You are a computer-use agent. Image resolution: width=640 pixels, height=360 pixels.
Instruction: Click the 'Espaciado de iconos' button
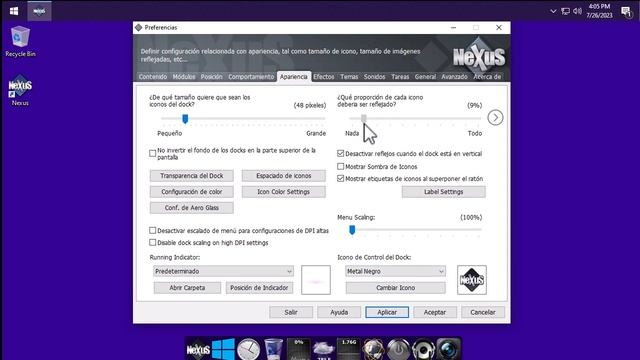[x=284, y=176]
